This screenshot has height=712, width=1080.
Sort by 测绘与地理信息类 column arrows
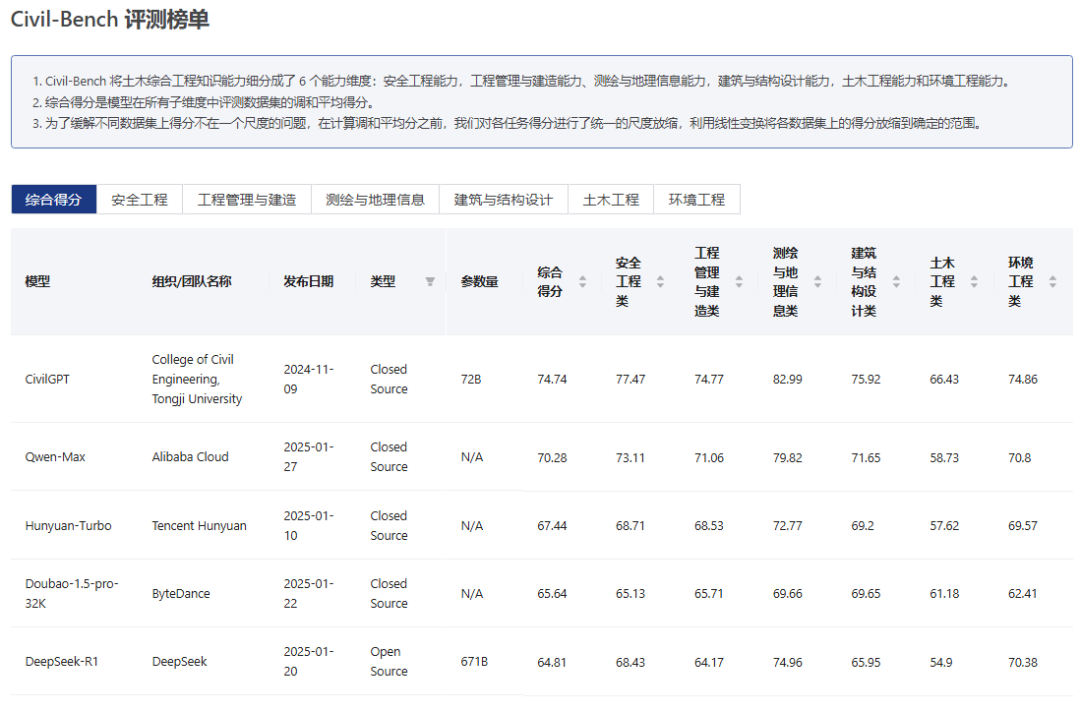click(x=818, y=282)
